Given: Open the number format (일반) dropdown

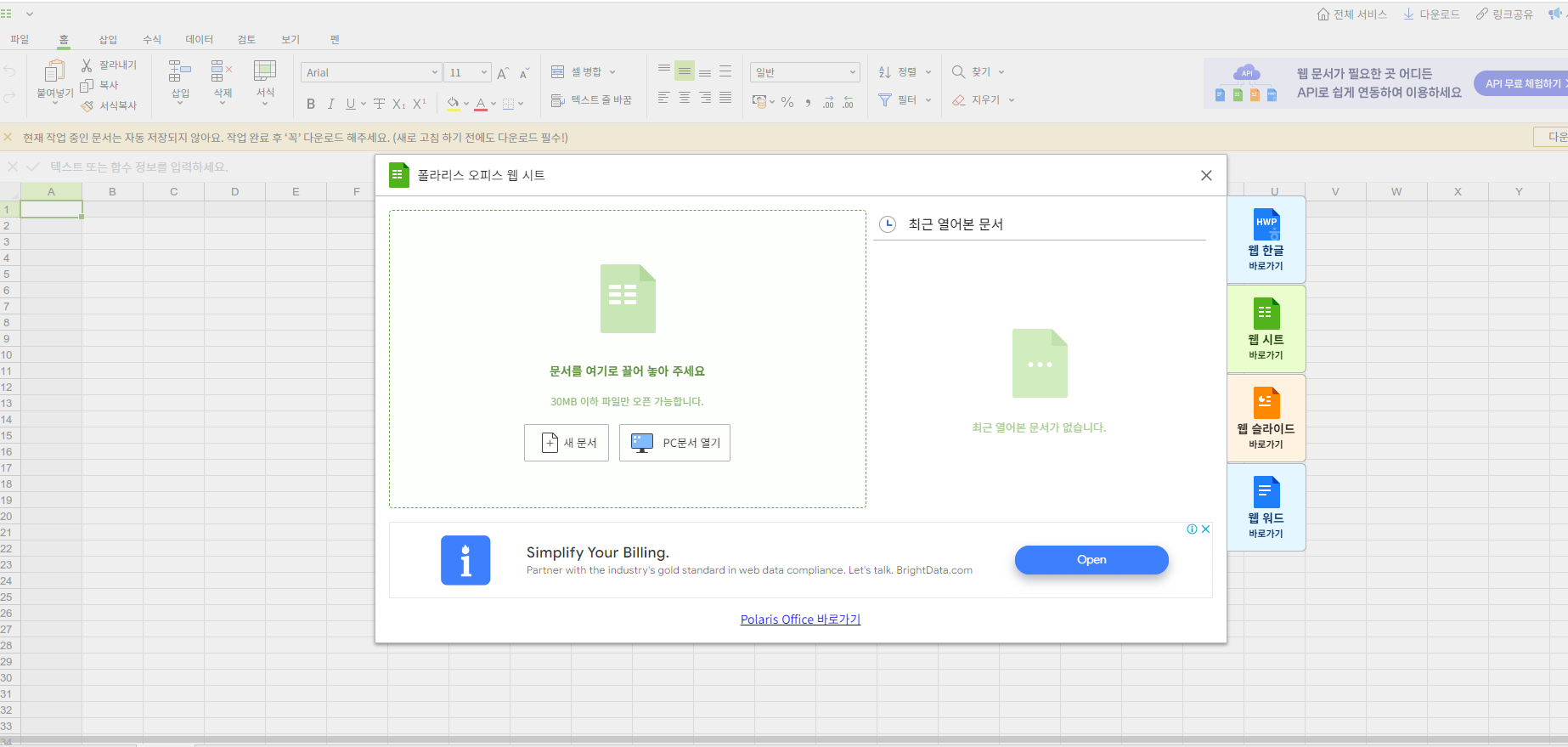Looking at the screenshot, I should coord(805,72).
